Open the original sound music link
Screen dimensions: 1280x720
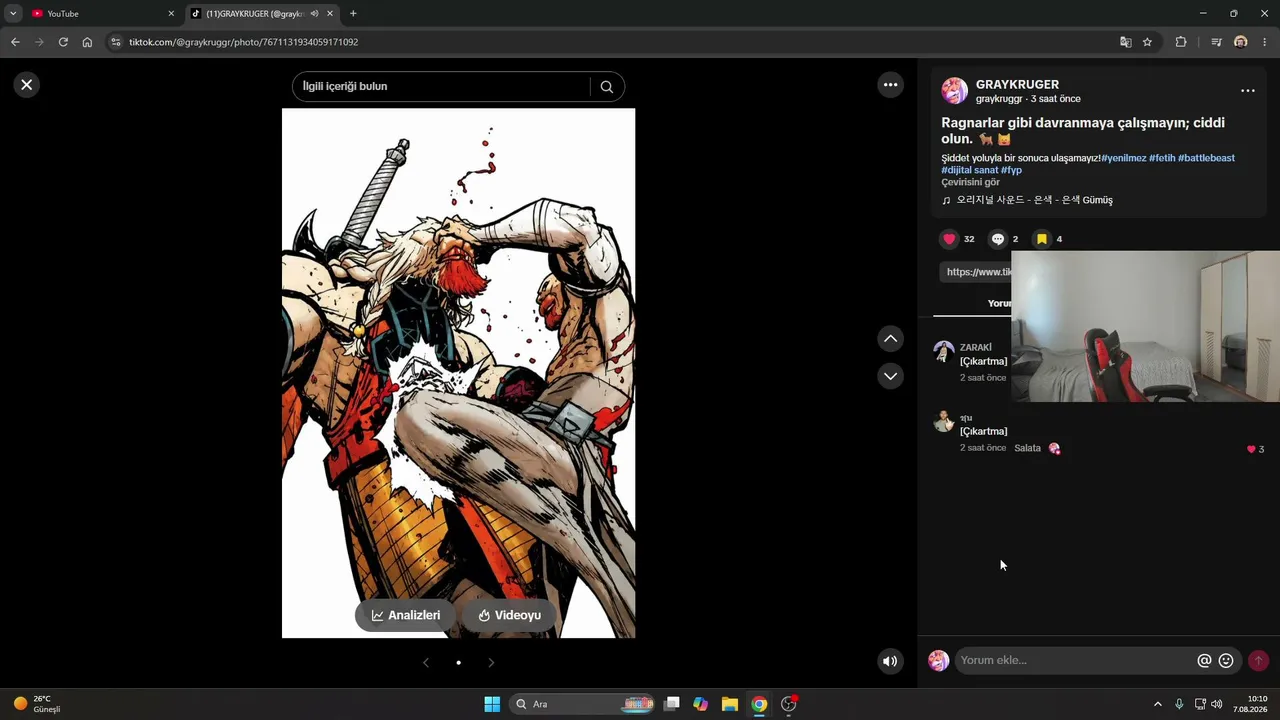pos(1034,200)
